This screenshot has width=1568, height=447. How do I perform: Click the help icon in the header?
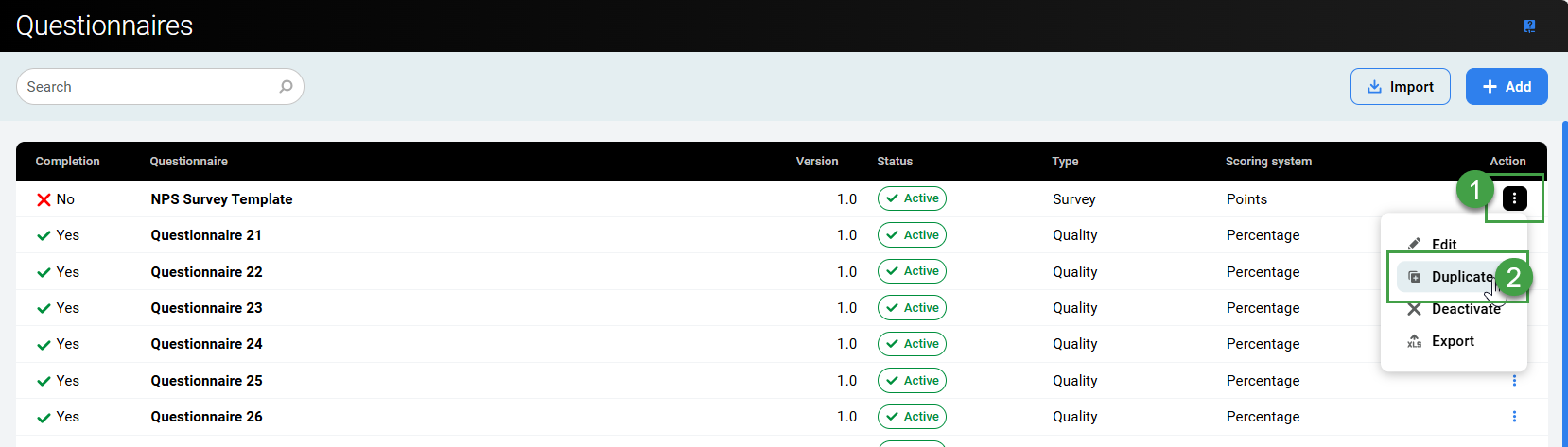[1529, 26]
